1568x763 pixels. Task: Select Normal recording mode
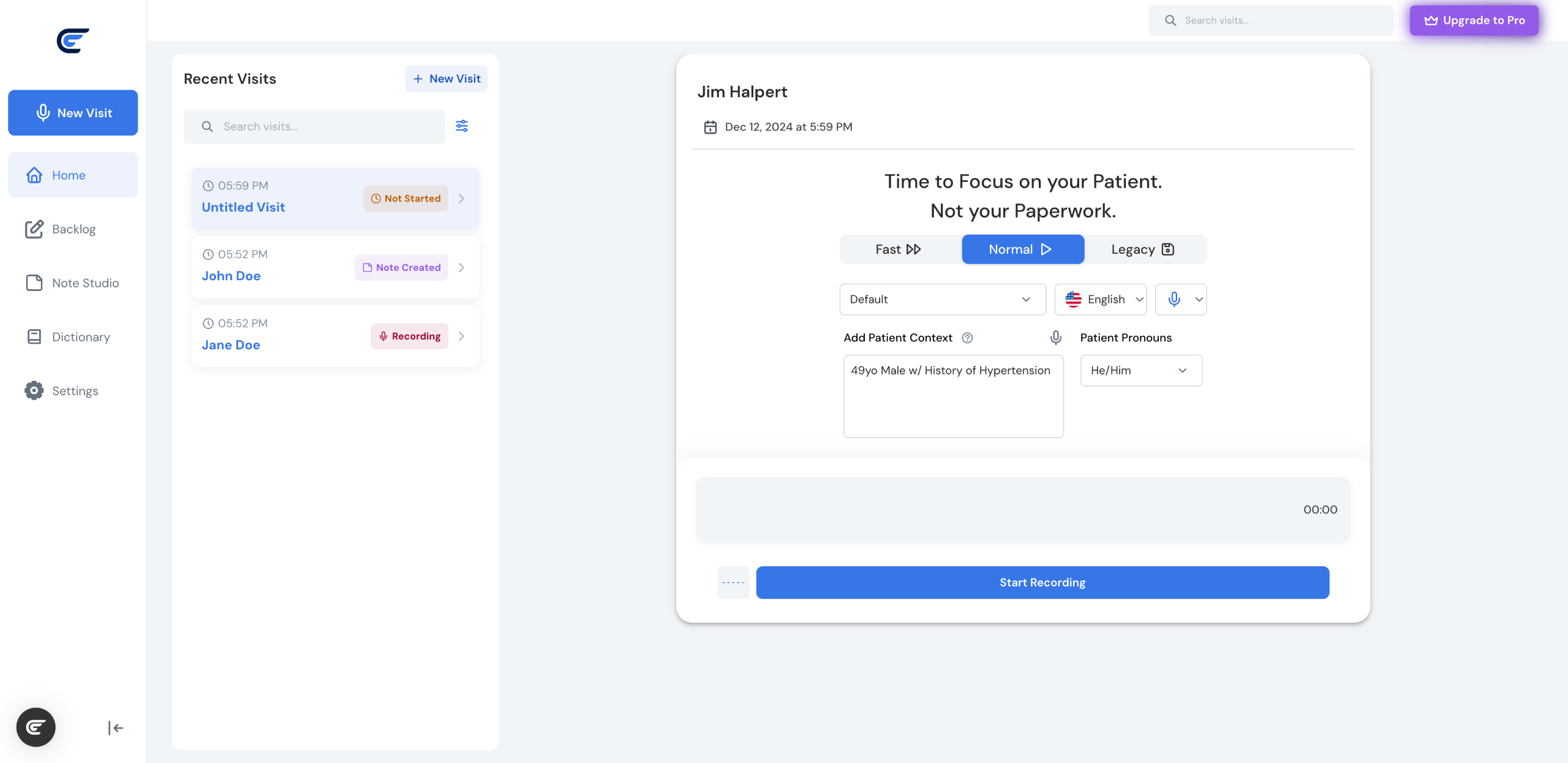tap(1022, 249)
